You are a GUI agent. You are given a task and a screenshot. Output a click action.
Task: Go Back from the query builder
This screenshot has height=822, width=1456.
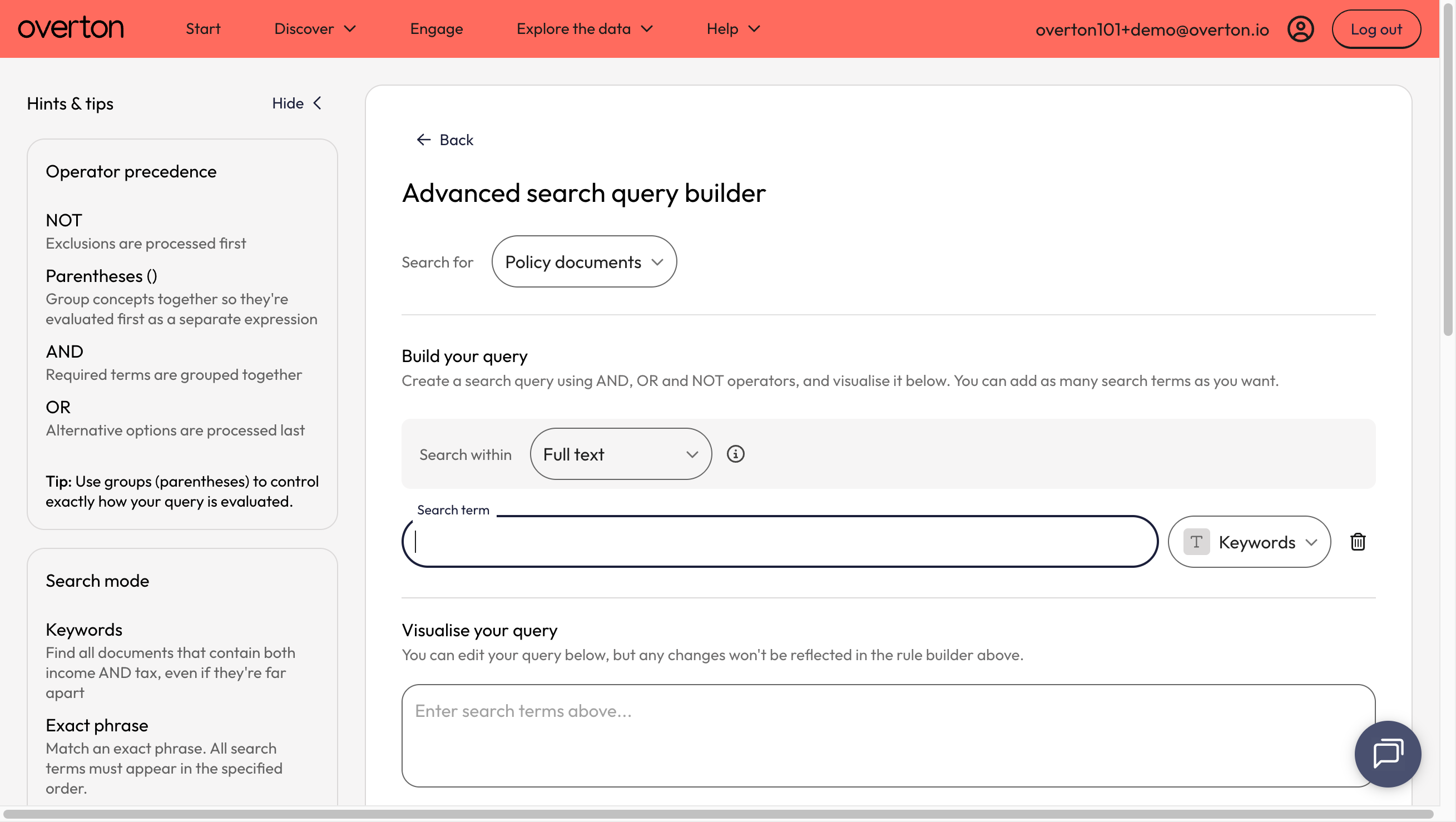[x=445, y=140]
